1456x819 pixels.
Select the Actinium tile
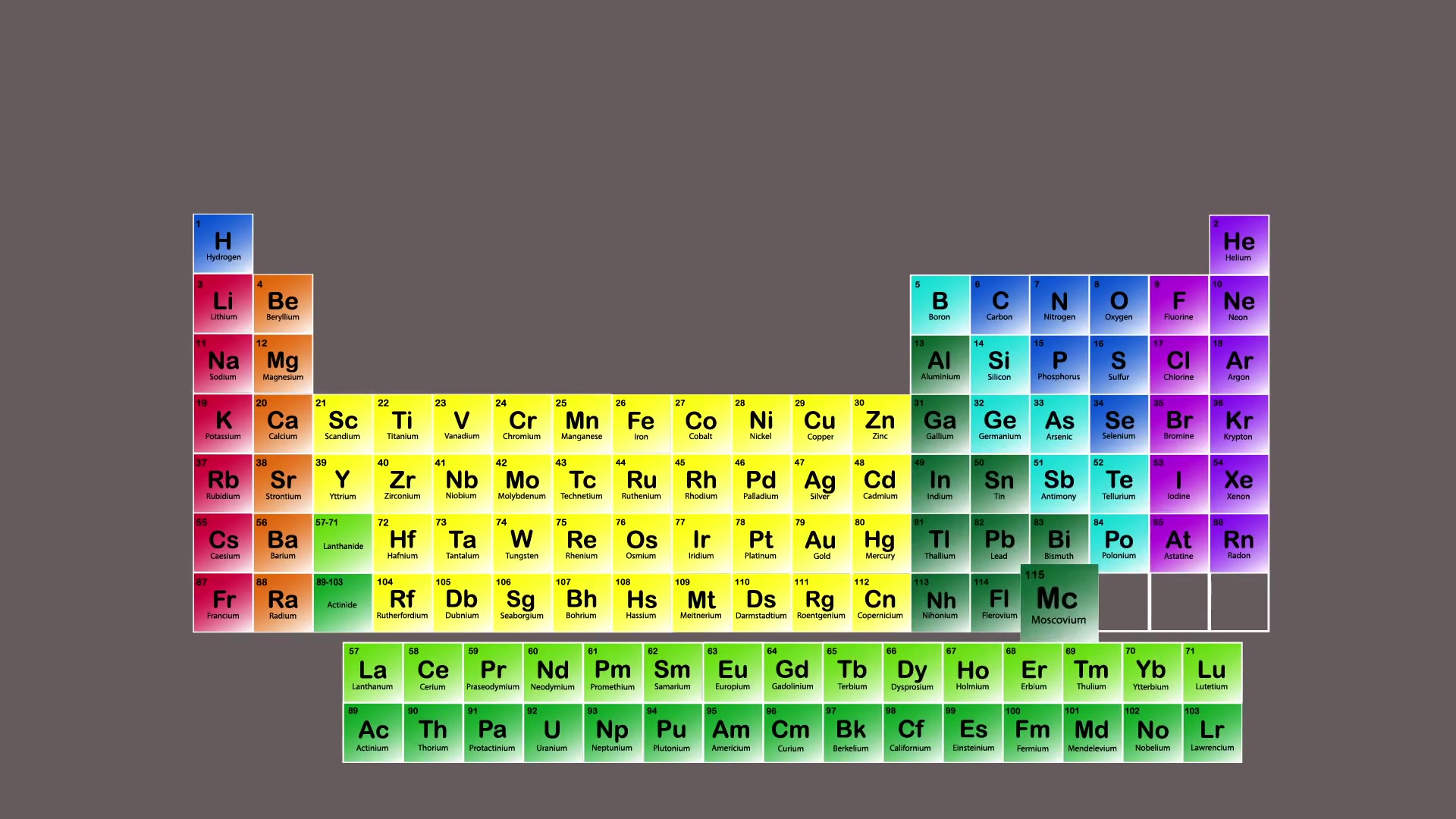(372, 733)
